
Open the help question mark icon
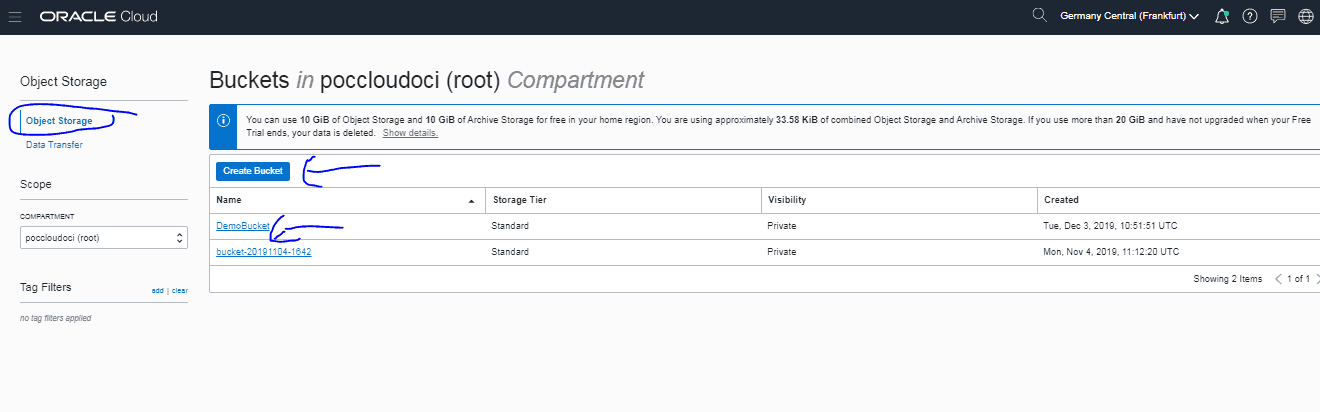tap(1249, 17)
